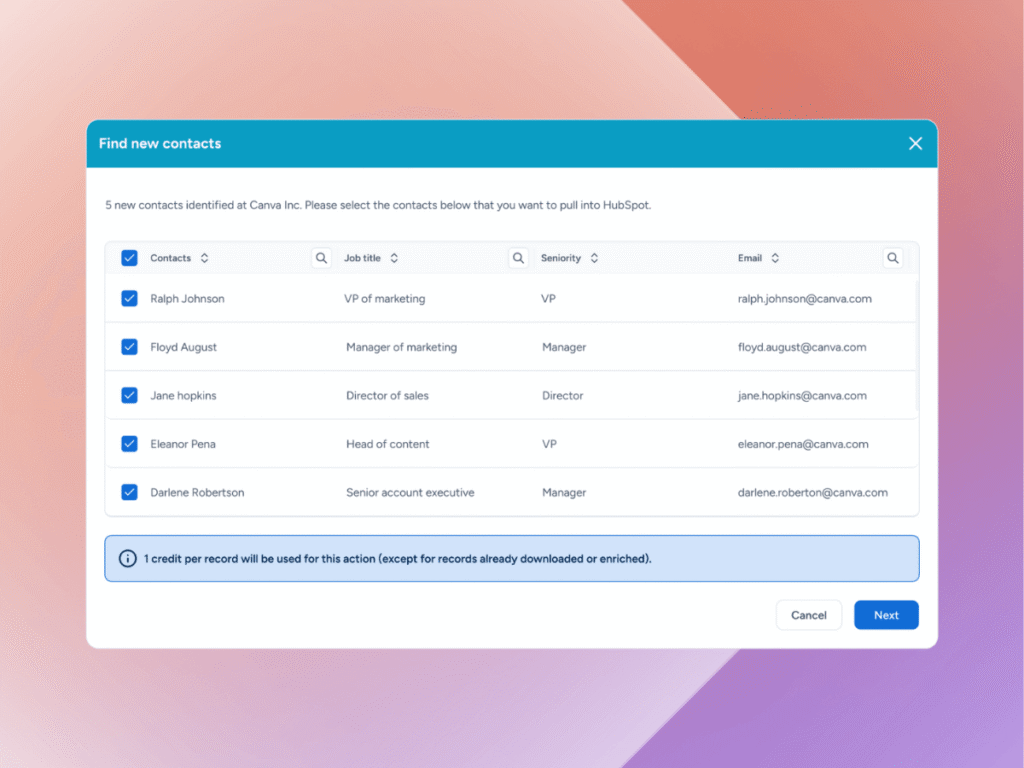Screen dimensions: 1024x768
Task: Sort by Seniority column arrows
Action: [x=594, y=258]
